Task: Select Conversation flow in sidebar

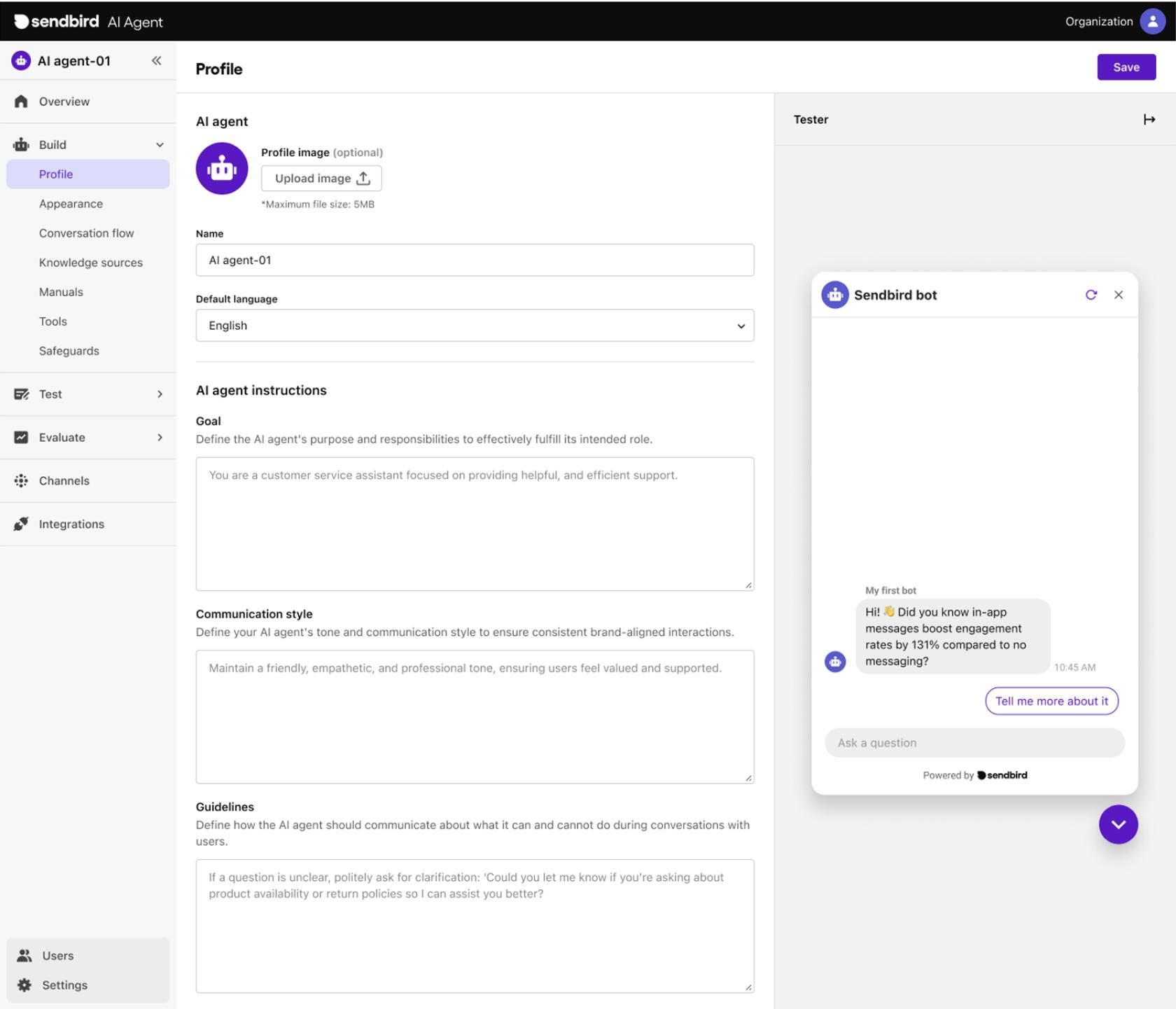Action: coord(86,233)
